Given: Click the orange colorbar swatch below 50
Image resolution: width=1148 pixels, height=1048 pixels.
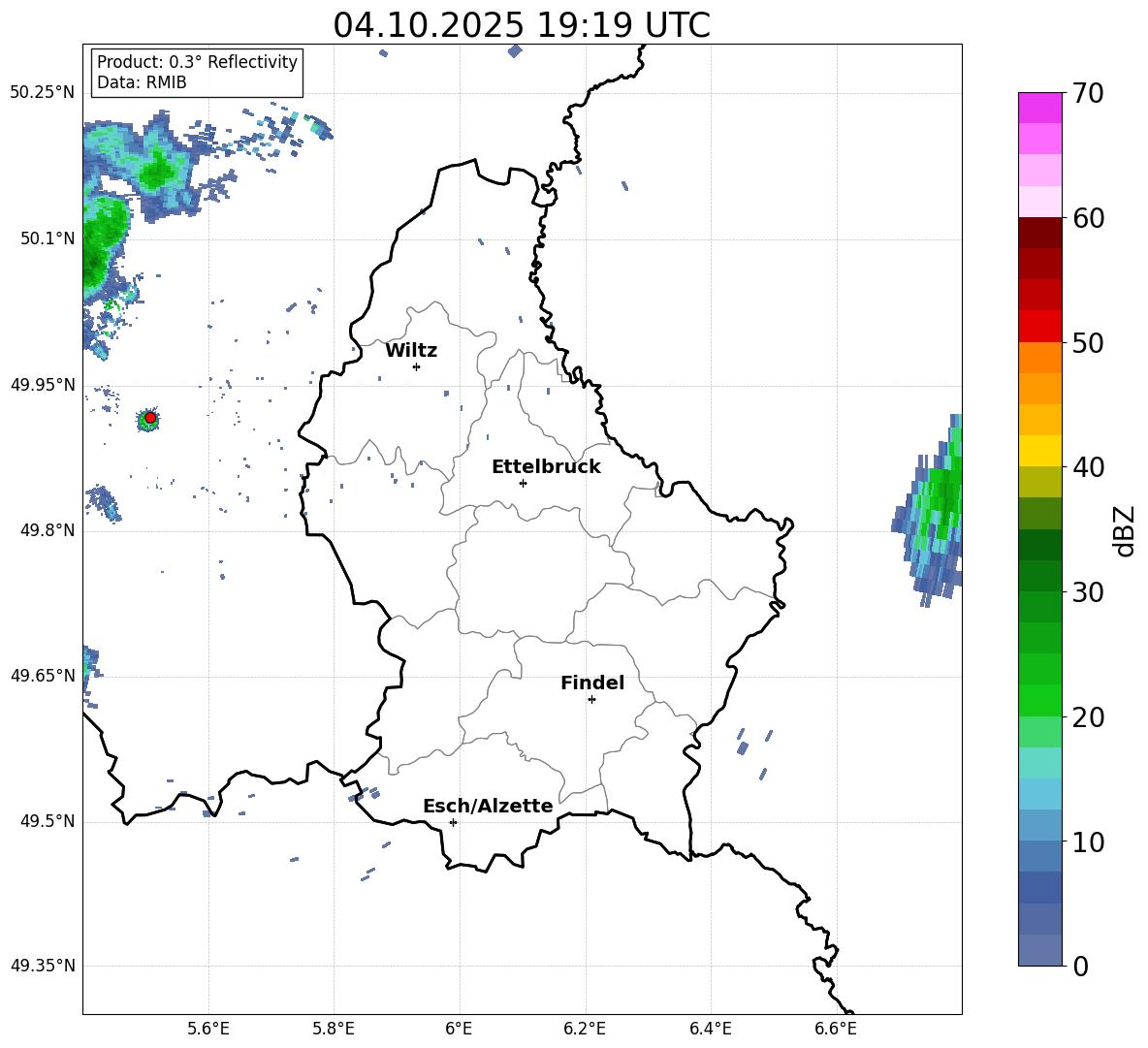Looking at the screenshot, I should click(1039, 358).
